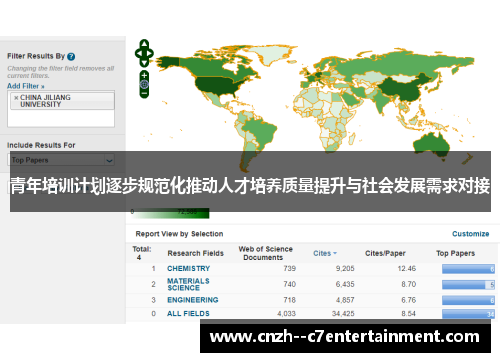Click the documents value 740
Image resolution: width=500 pixels, height=362 pixels.
point(289,284)
